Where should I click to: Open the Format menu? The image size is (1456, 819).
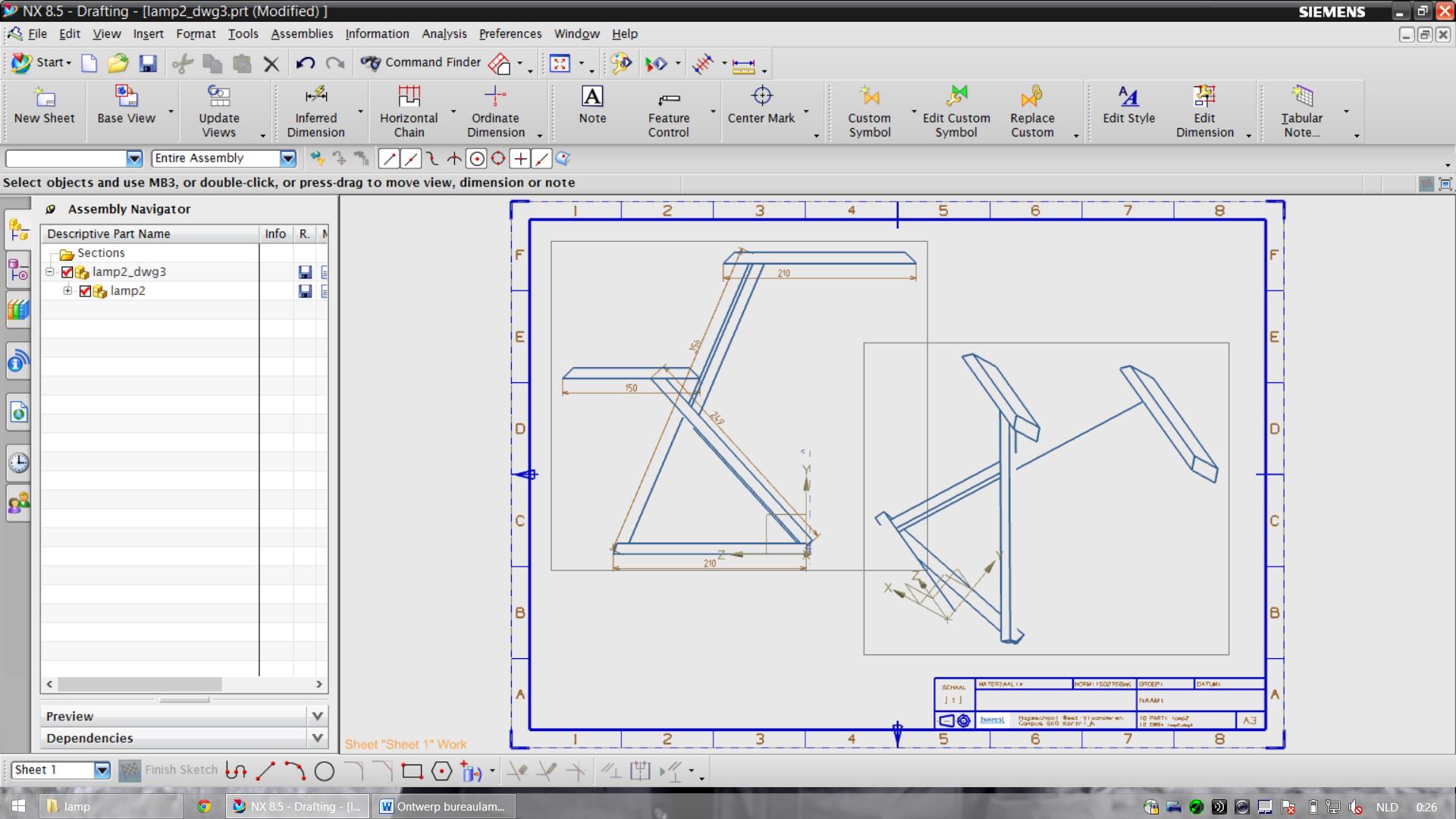pyautogui.click(x=196, y=33)
